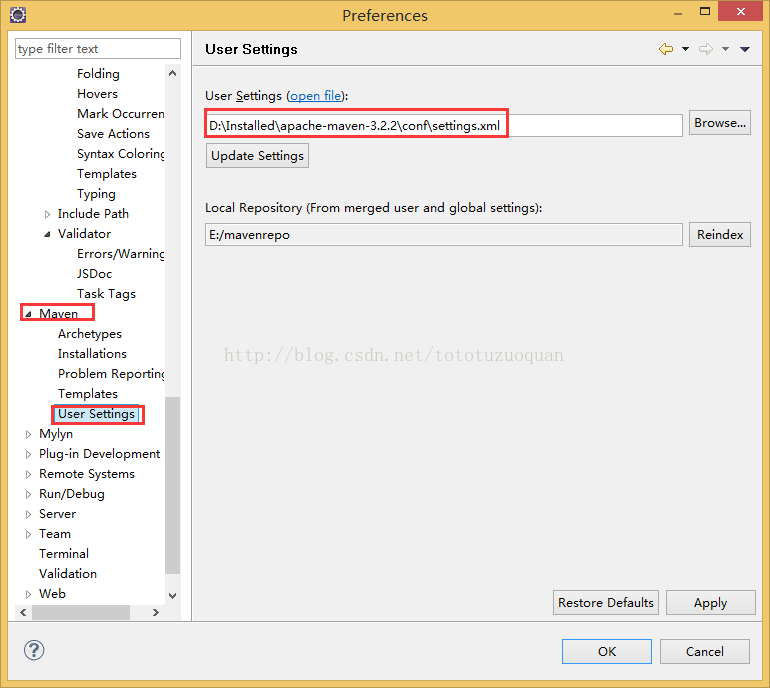Click the forward navigation arrow icon
770x688 pixels.
tap(706, 49)
